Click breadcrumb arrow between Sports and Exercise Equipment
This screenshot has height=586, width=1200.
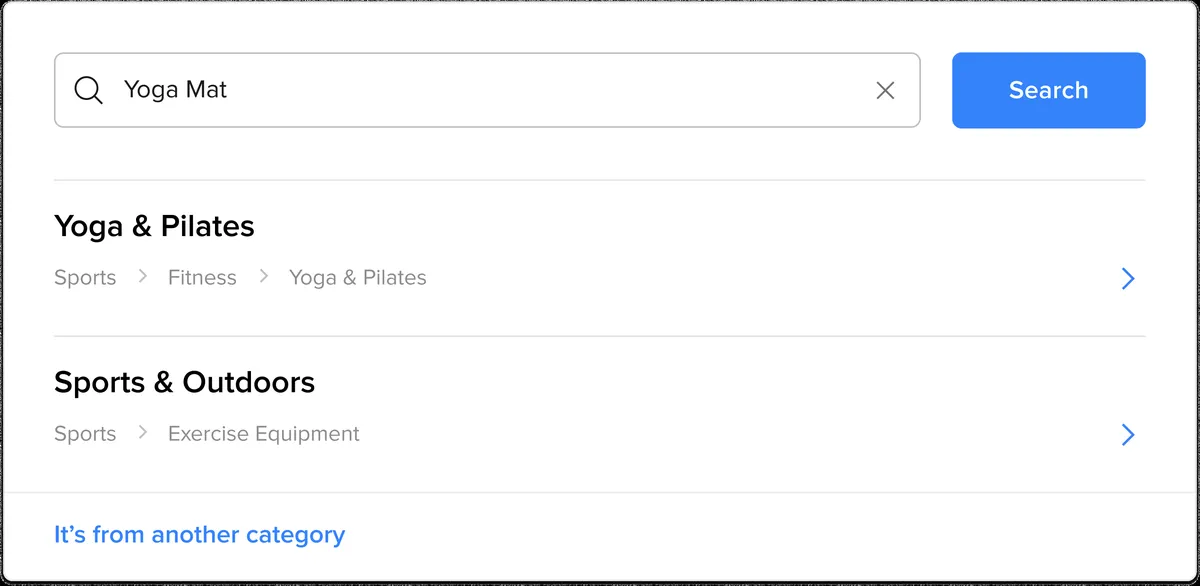[143, 432]
